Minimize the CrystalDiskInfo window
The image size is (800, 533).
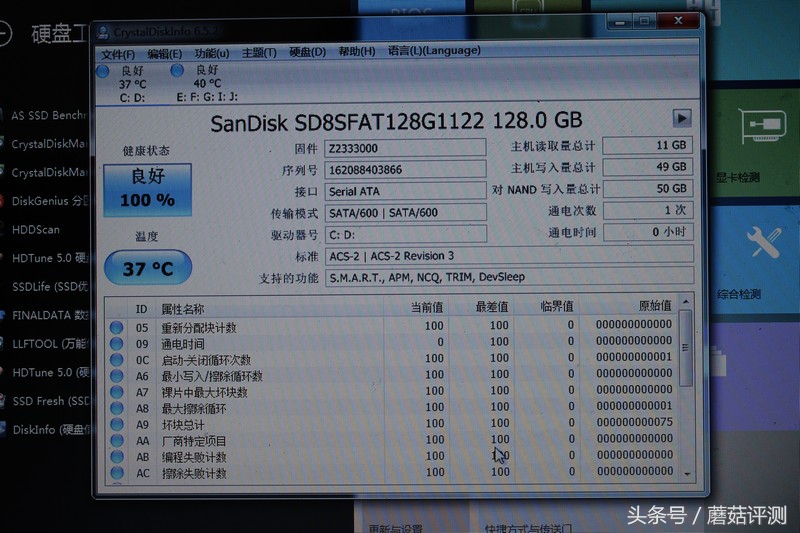click(620, 22)
